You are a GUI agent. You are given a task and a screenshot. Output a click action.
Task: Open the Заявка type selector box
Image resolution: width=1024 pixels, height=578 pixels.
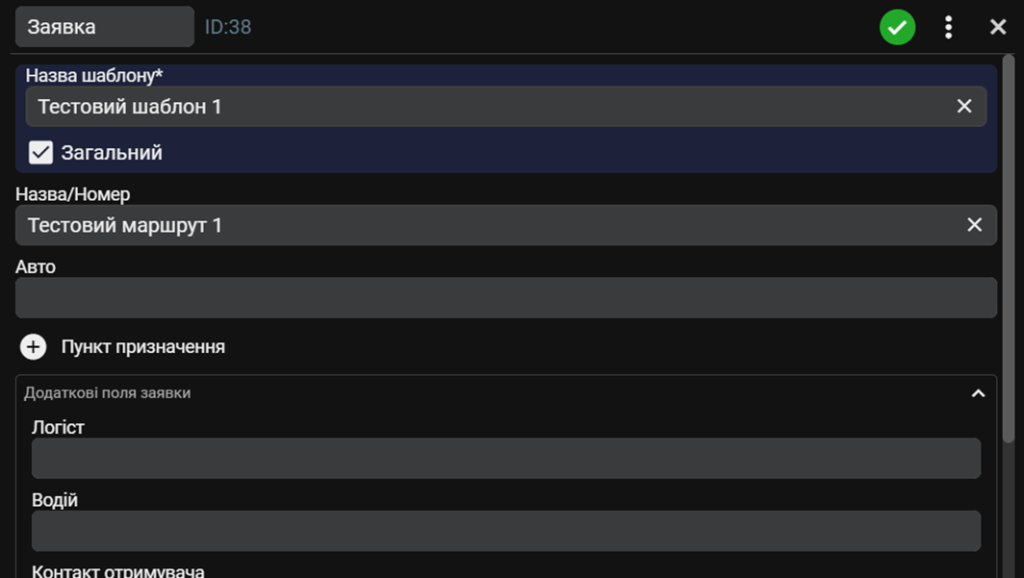(x=104, y=27)
